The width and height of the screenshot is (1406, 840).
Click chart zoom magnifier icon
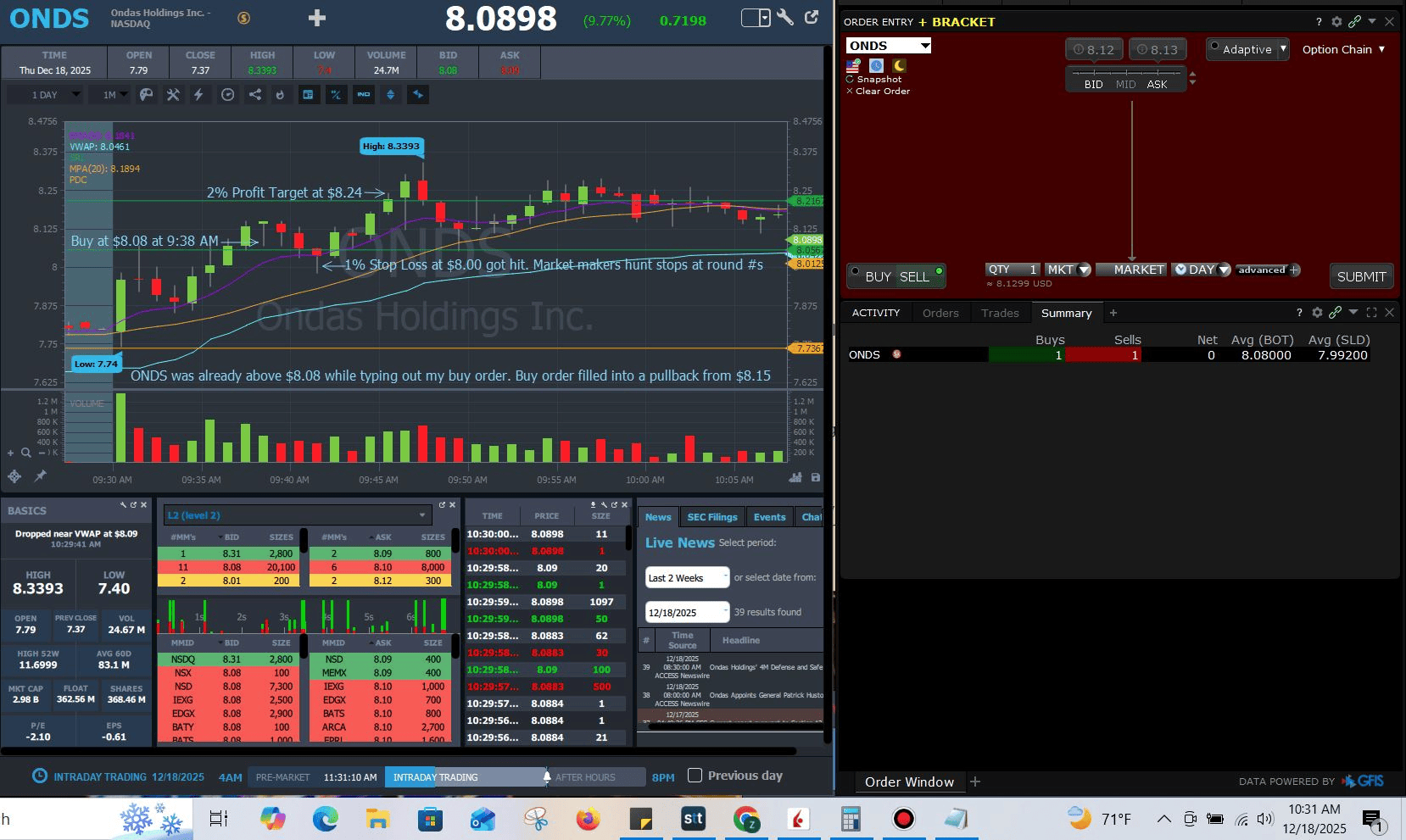(x=26, y=453)
